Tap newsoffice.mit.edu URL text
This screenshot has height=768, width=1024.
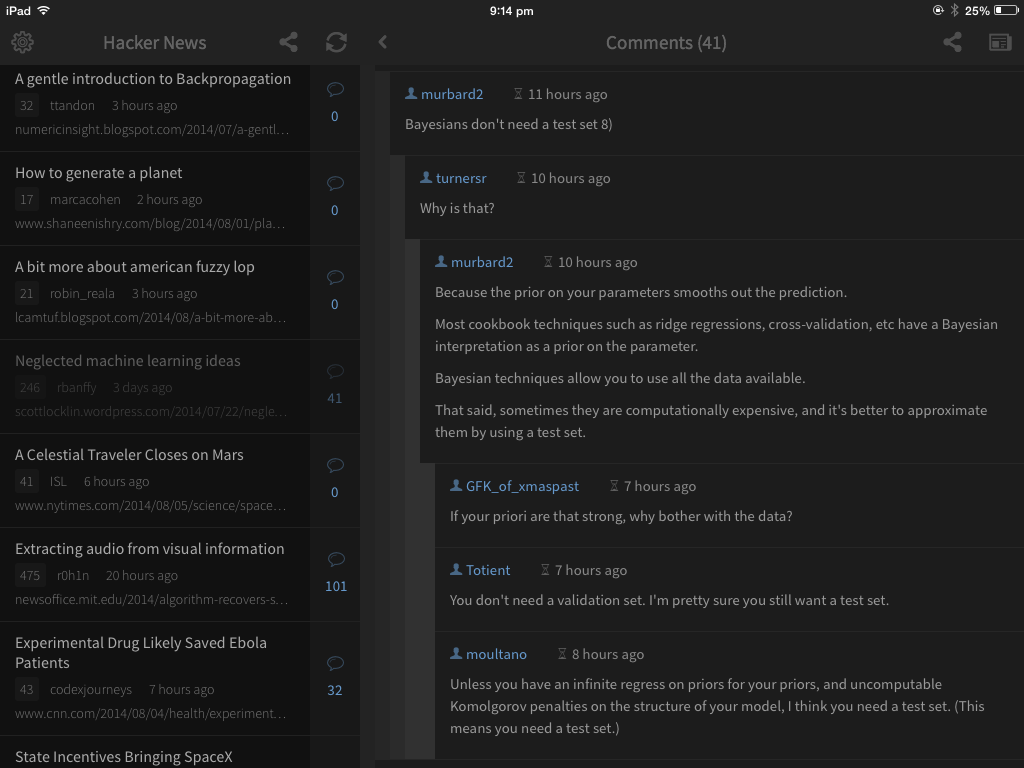[x=152, y=600]
